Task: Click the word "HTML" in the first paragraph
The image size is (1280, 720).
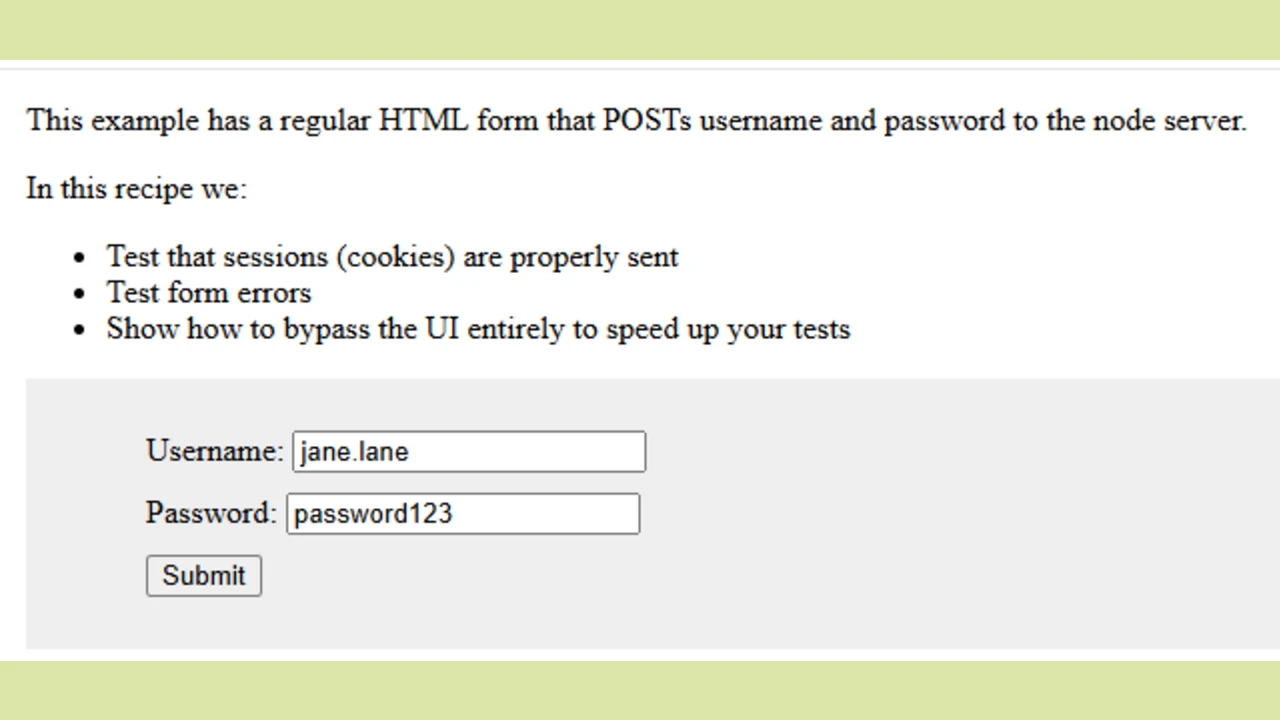Action: pos(423,121)
